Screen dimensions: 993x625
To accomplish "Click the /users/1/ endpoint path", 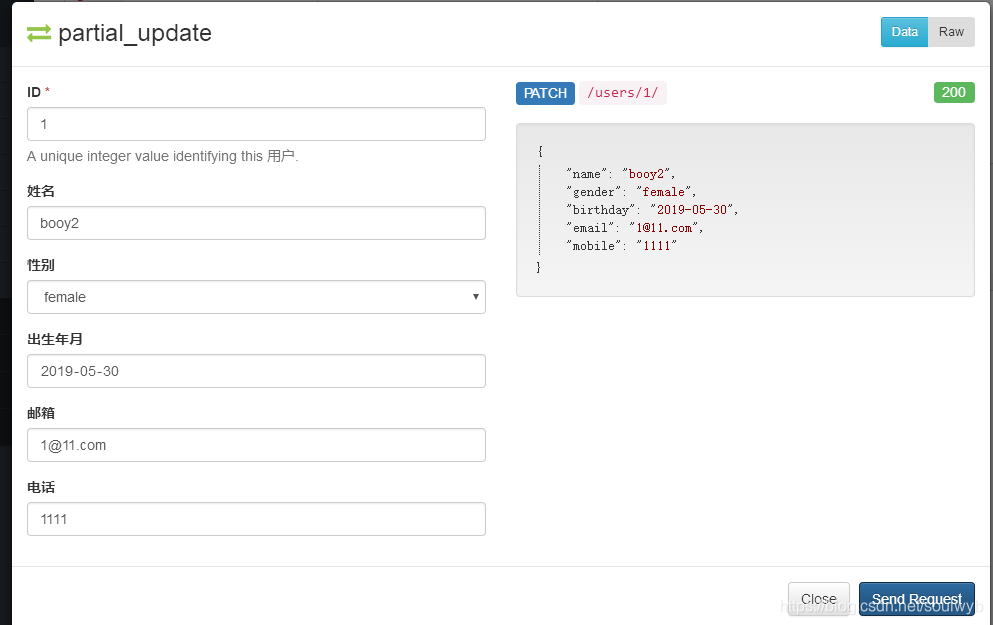I will point(623,93).
